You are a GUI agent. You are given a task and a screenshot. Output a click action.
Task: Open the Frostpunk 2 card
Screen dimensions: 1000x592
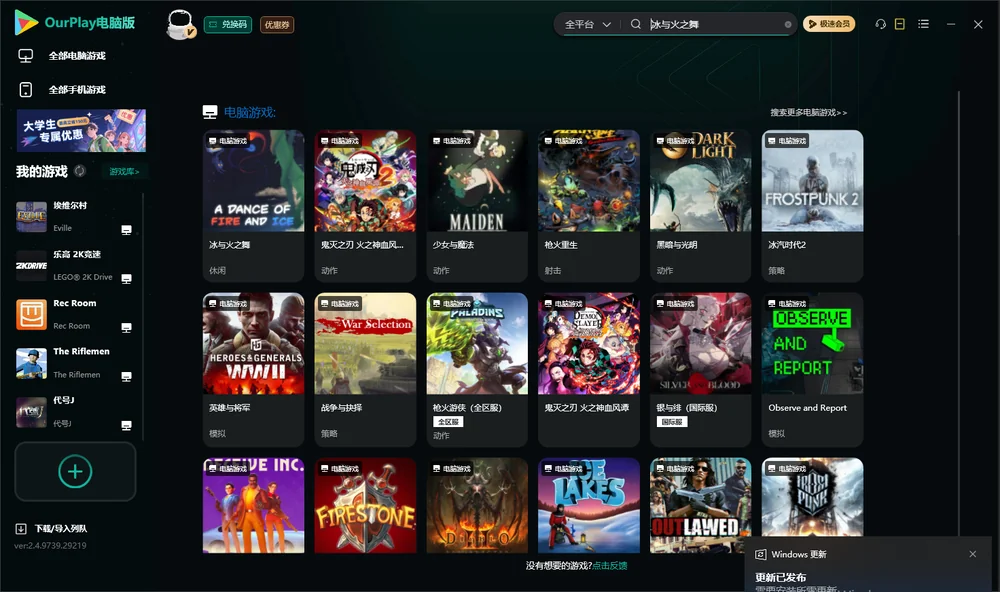[x=812, y=205]
